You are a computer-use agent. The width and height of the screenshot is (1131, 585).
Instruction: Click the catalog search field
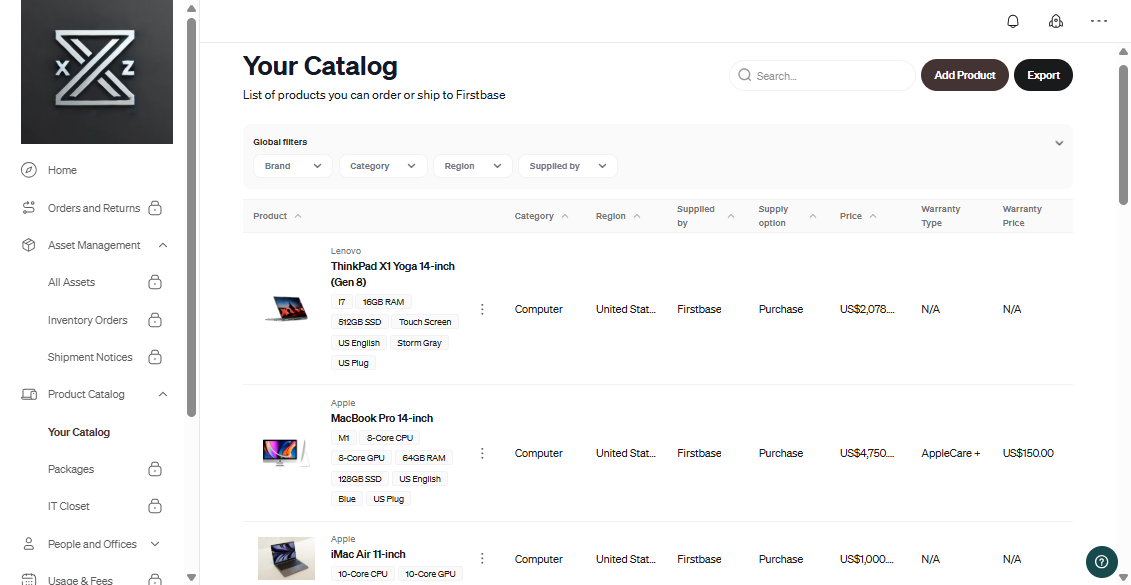coord(822,75)
